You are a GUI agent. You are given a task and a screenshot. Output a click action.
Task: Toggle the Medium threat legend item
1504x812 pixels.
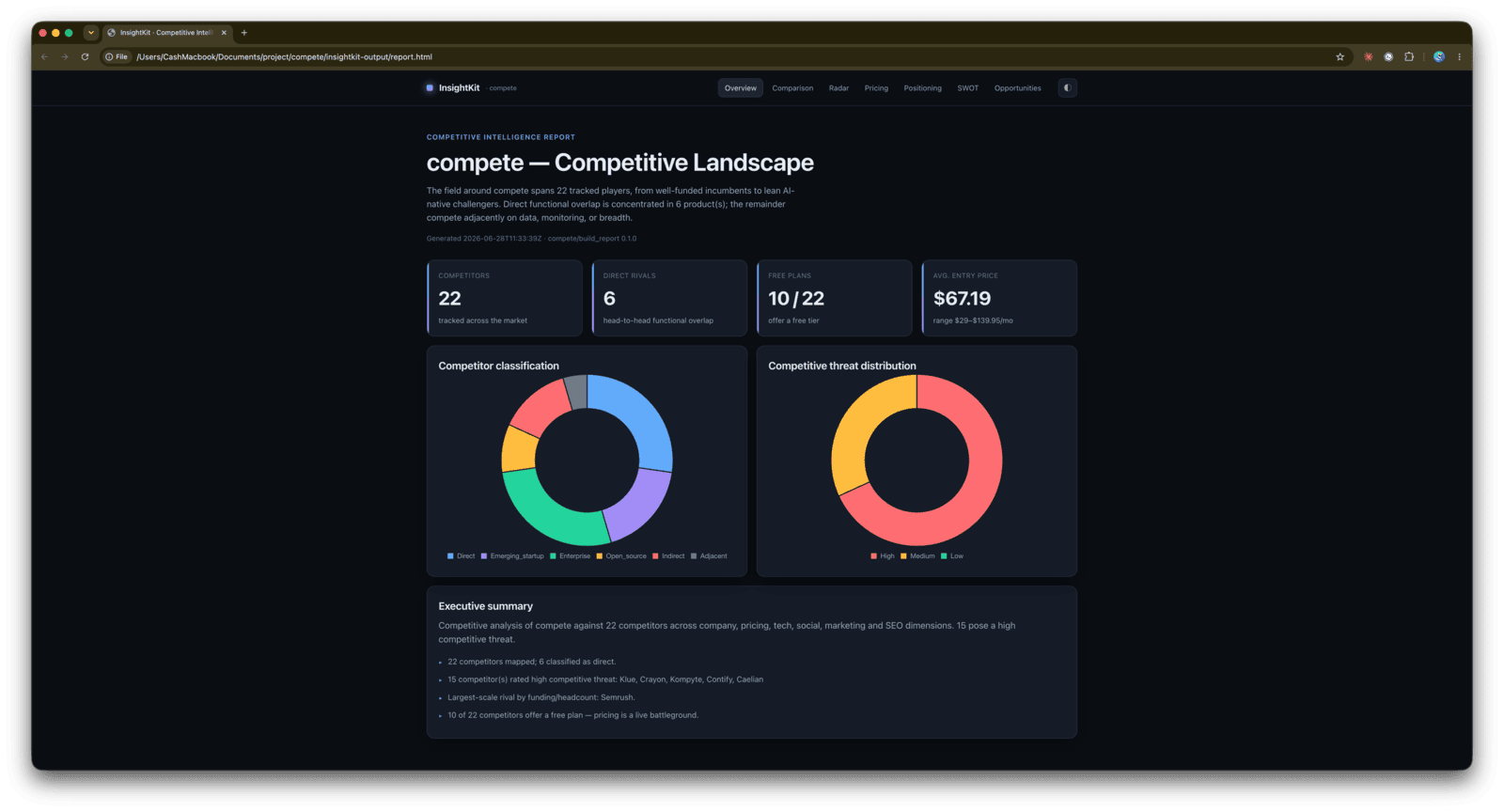(917, 556)
